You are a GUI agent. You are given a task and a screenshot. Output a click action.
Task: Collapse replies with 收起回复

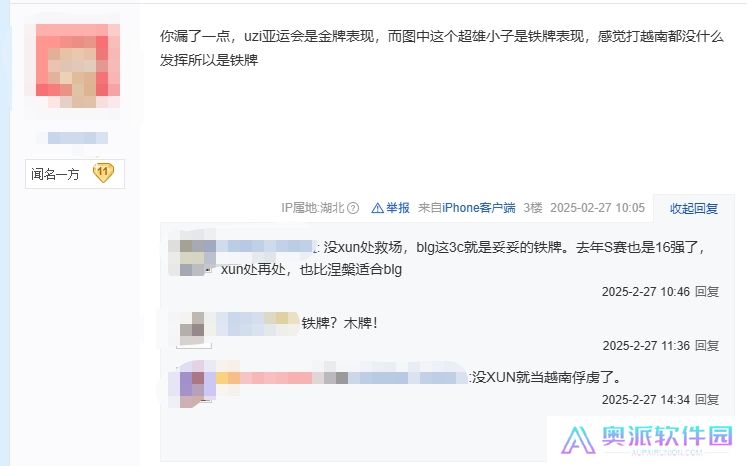pyautogui.click(x=694, y=208)
